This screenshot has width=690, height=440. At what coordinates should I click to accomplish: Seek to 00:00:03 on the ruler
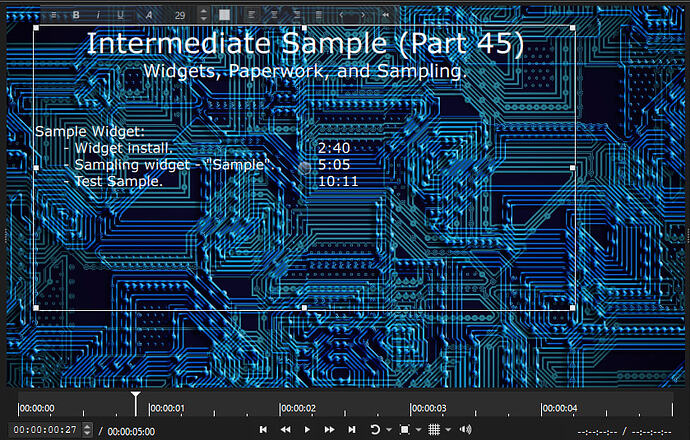click(429, 408)
